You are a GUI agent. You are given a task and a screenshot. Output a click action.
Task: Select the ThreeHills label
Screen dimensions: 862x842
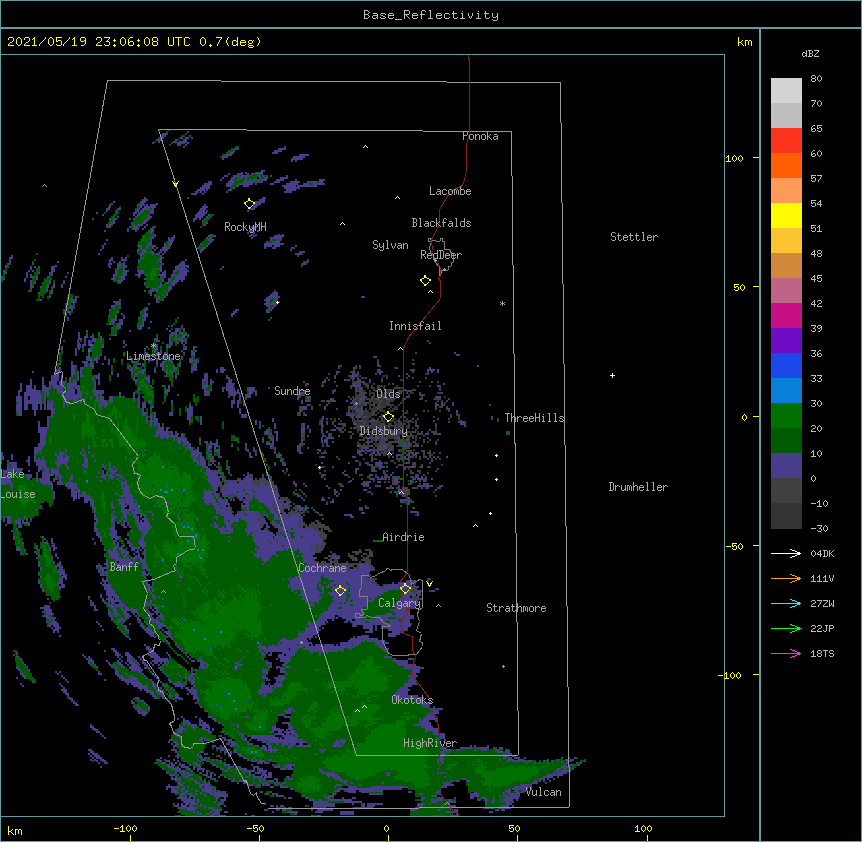pyautogui.click(x=534, y=418)
